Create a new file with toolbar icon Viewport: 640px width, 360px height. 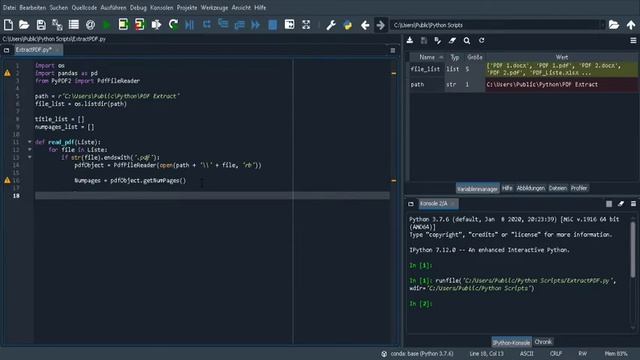click(8, 25)
